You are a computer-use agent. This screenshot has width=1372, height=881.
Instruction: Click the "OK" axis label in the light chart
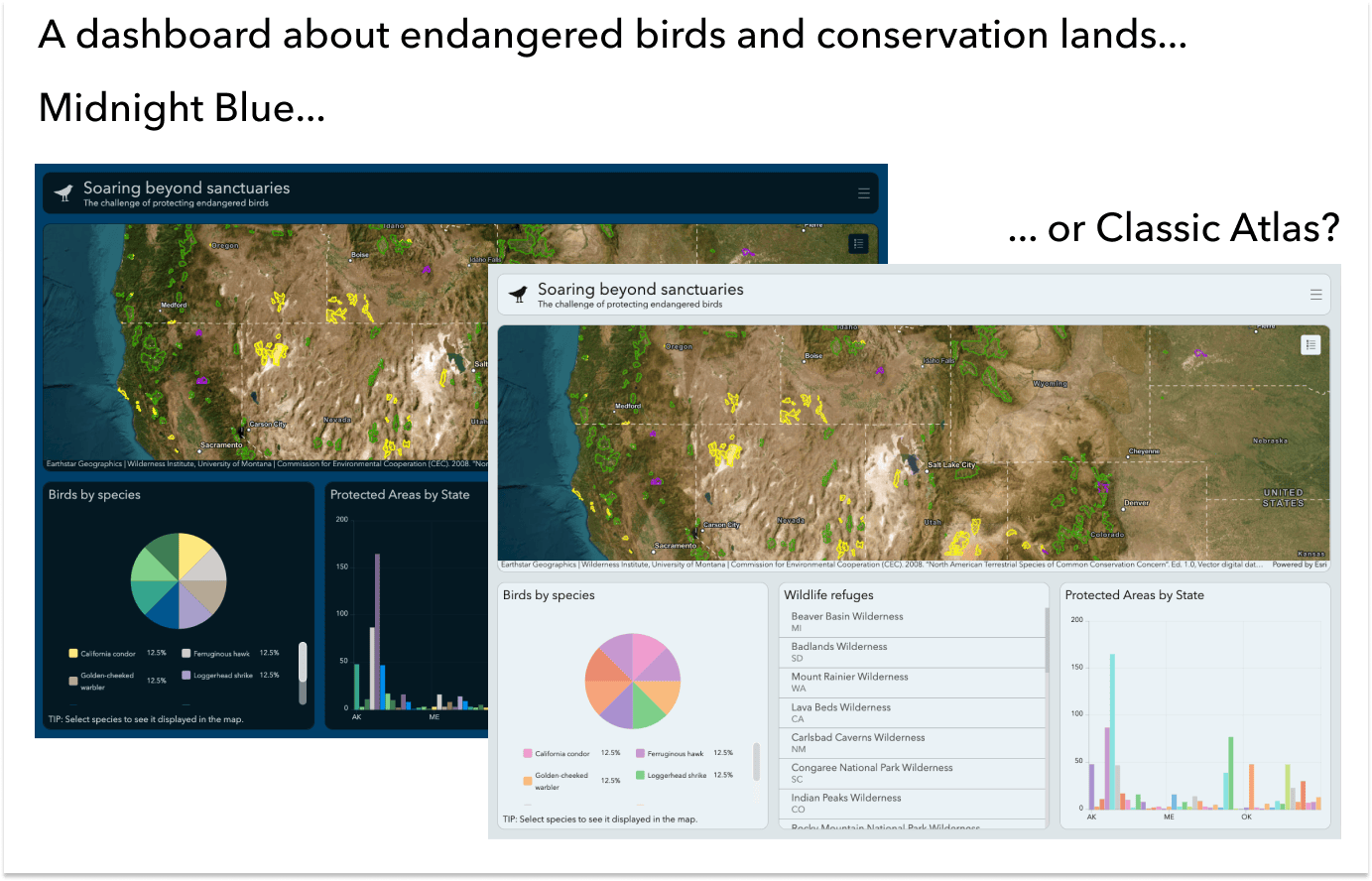pyautogui.click(x=1246, y=818)
